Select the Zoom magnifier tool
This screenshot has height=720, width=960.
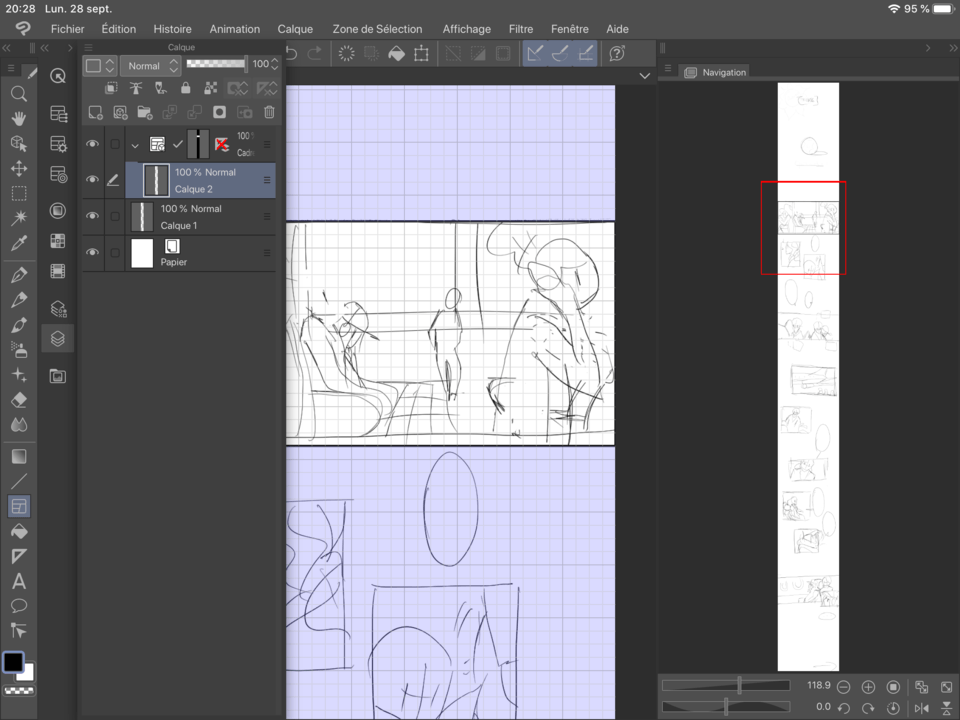coord(18,94)
